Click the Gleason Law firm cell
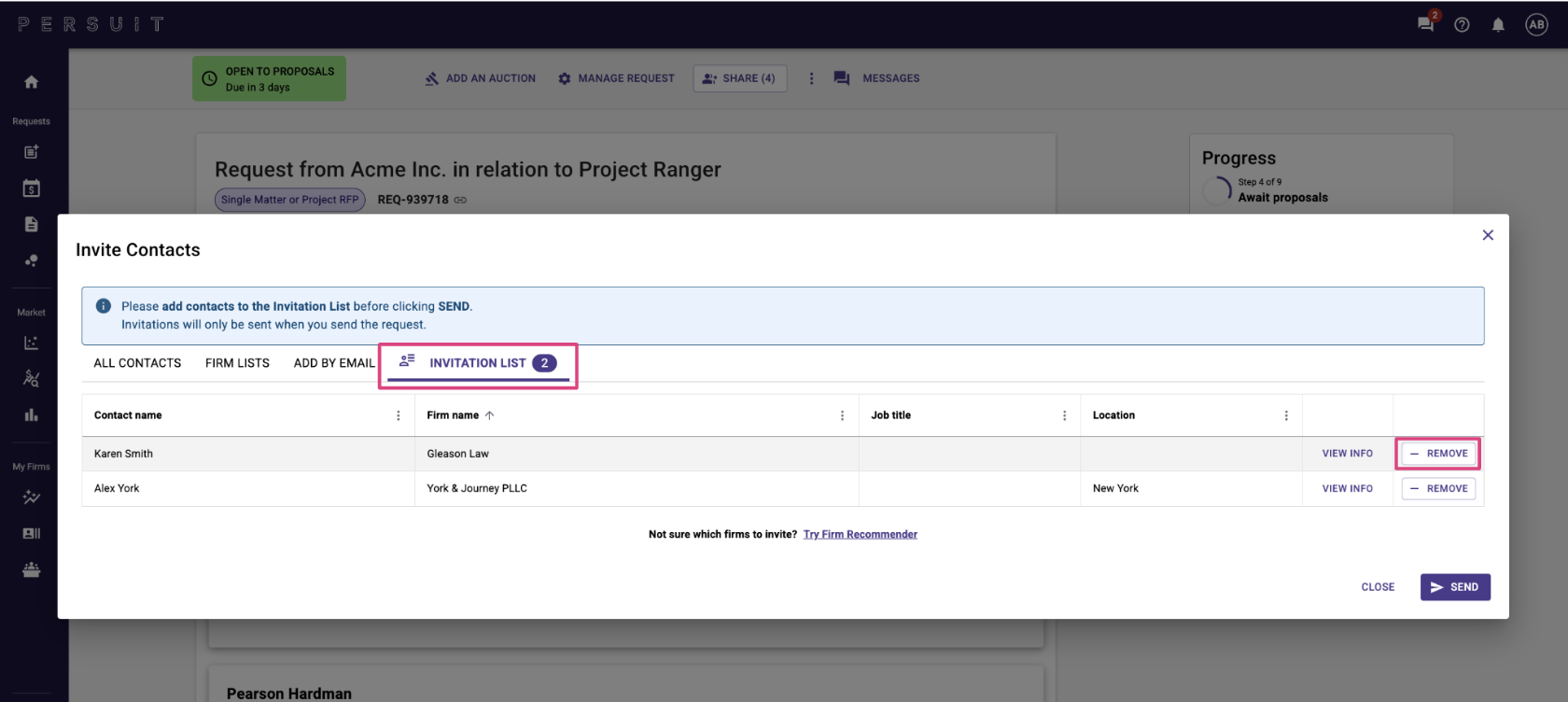Screen dimensions: 1568x702 (637, 454)
